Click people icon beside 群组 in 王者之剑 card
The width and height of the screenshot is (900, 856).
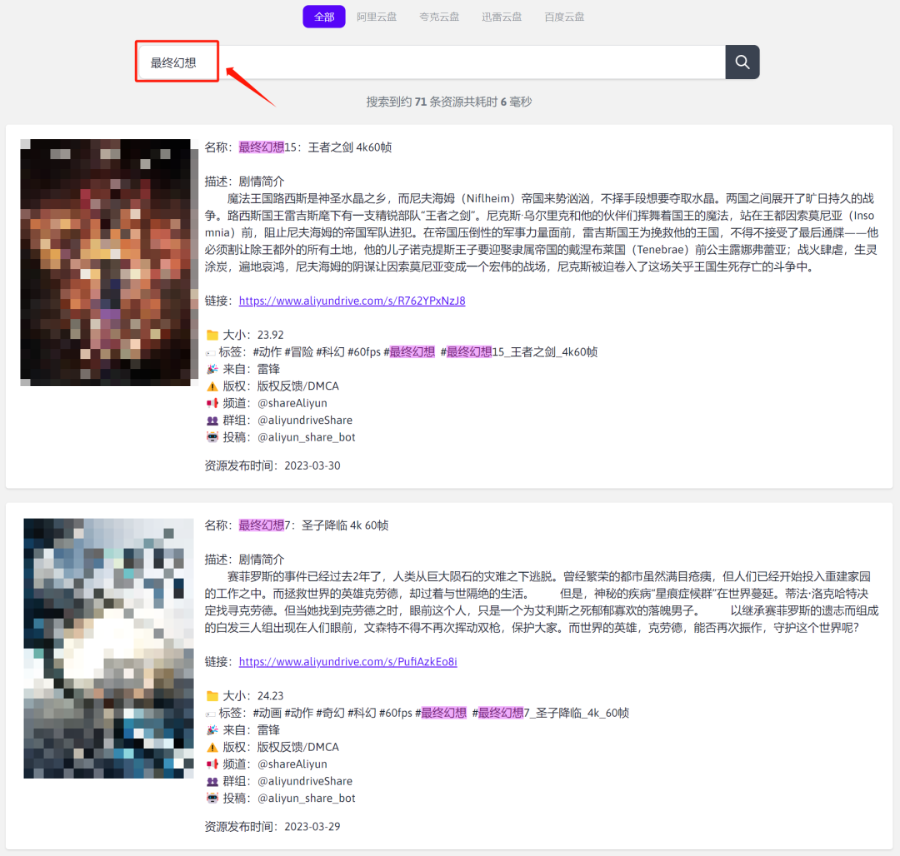[212, 420]
